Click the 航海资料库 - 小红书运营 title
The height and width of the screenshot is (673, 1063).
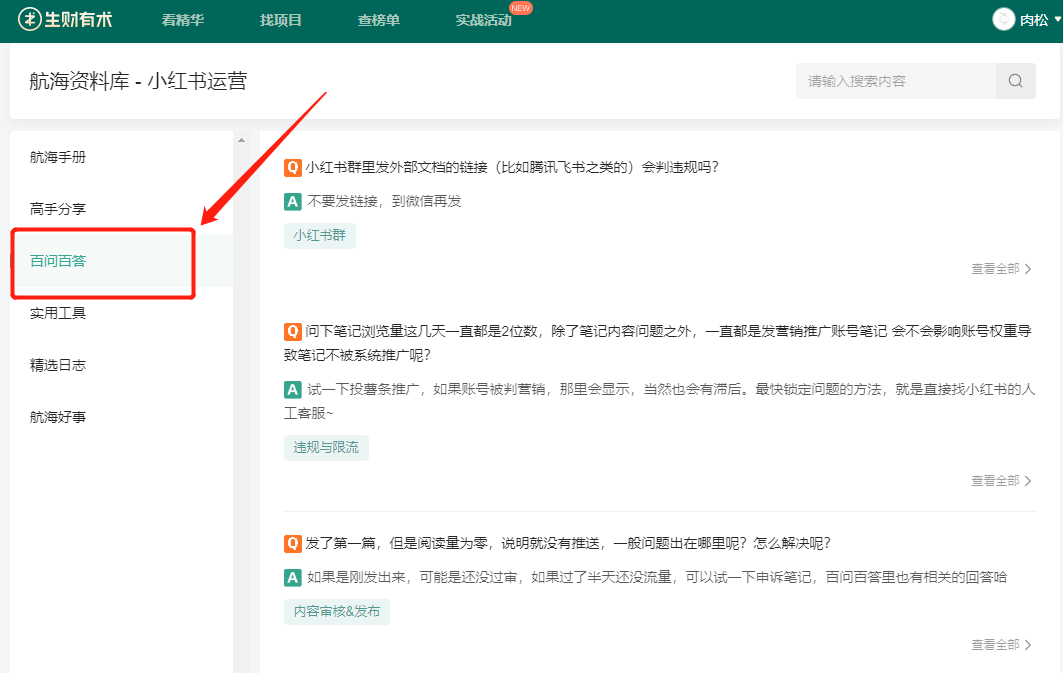[x=138, y=81]
